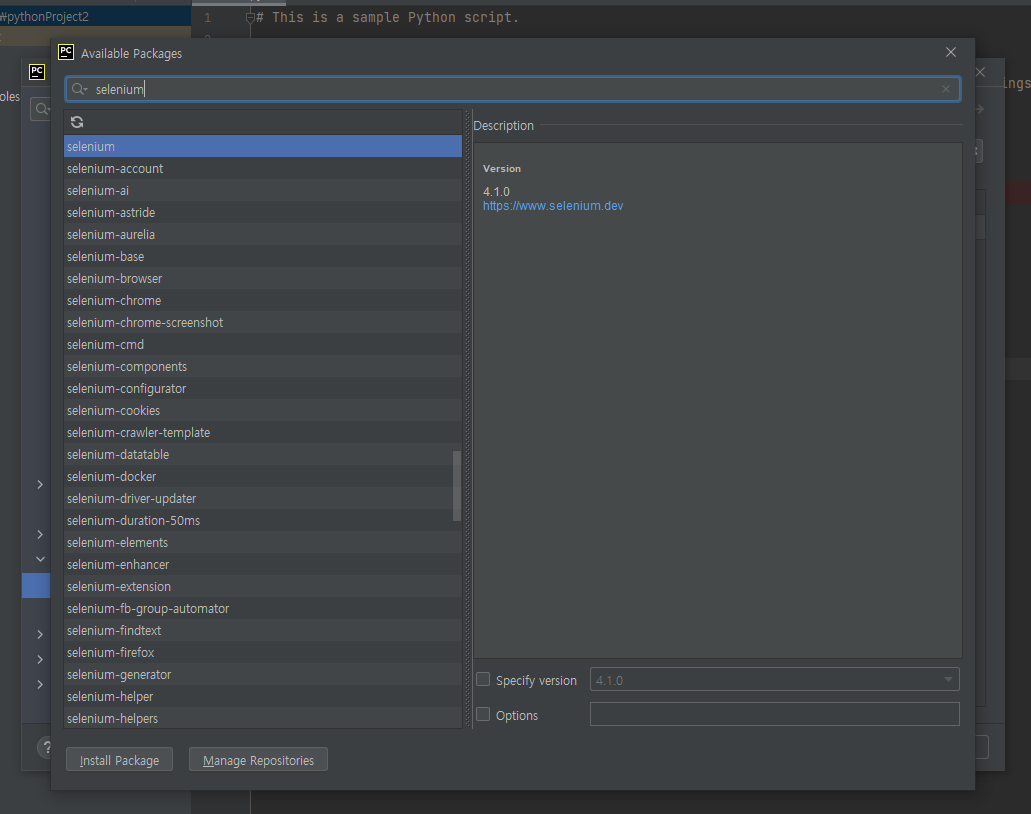Select selenium-firefox package
This screenshot has height=814, width=1031.
tap(263, 653)
